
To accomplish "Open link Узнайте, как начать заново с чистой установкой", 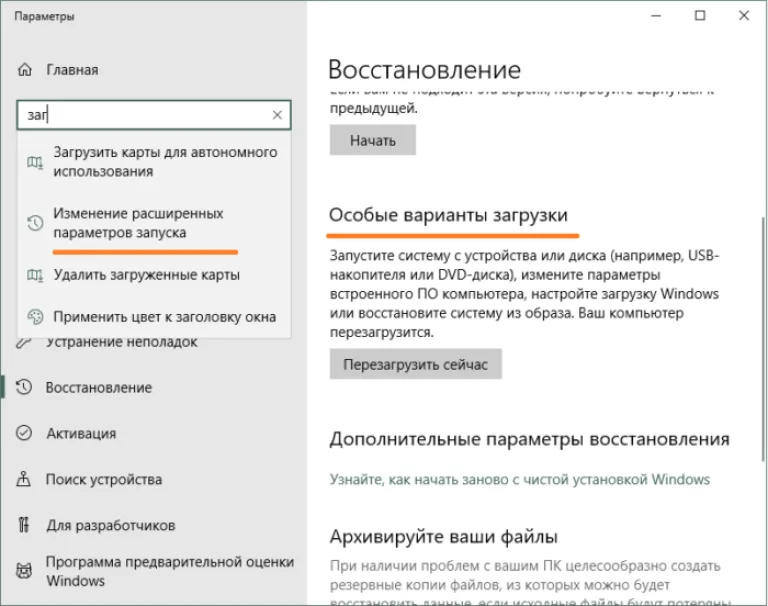I will (x=520, y=479).
